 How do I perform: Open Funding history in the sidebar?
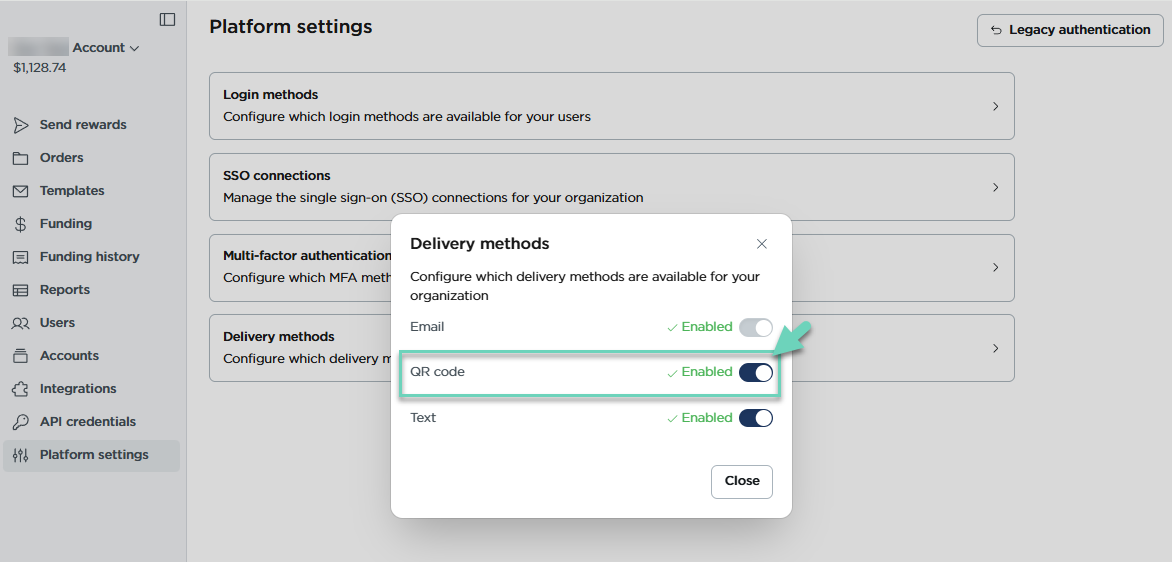click(x=89, y=257)
